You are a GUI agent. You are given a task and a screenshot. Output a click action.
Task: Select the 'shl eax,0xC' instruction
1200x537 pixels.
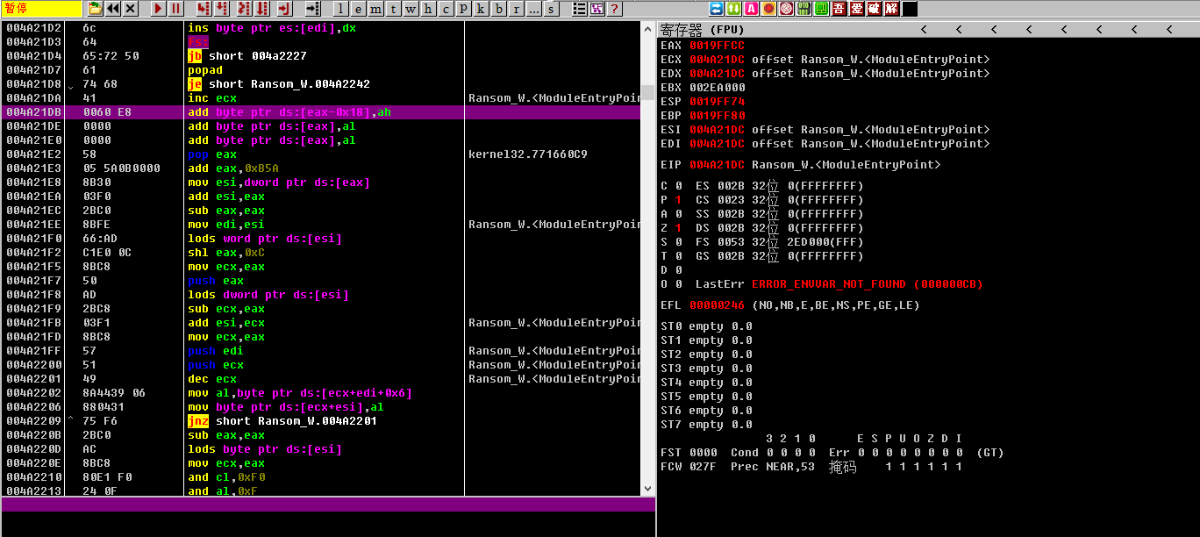tap(227, 253)
